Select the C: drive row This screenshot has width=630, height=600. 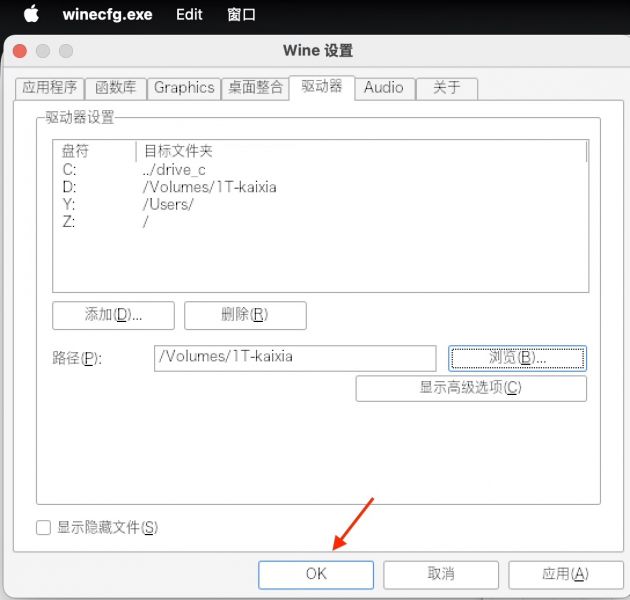[320, 170]
